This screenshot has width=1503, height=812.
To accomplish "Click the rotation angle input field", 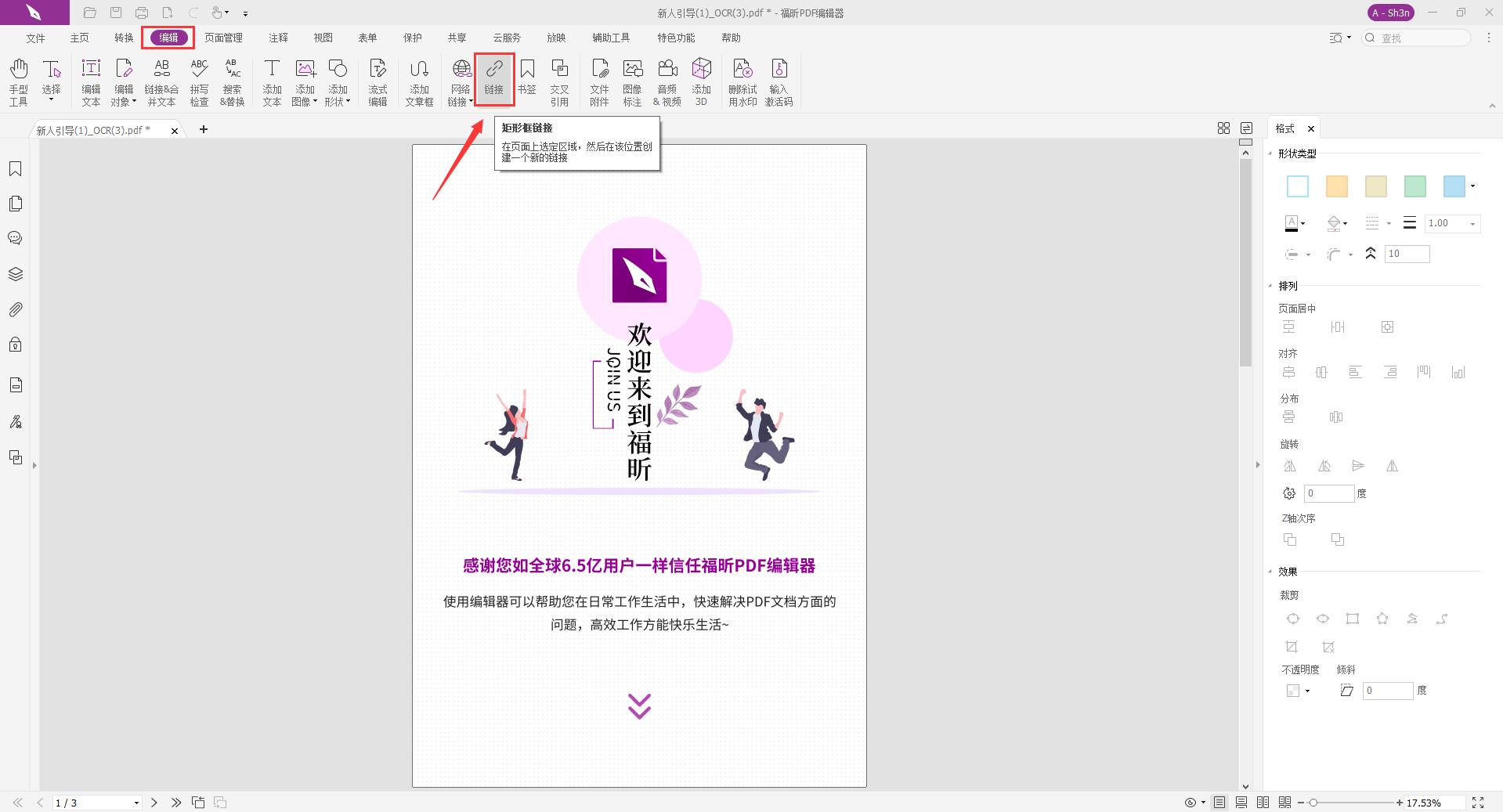I will pos(1329,493).
